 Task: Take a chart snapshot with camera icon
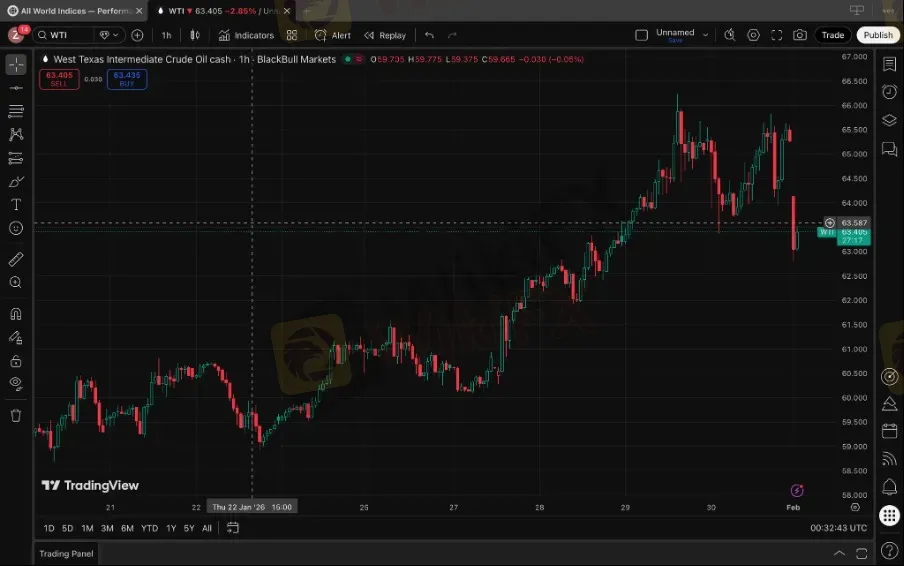click(x=800, y=35)
